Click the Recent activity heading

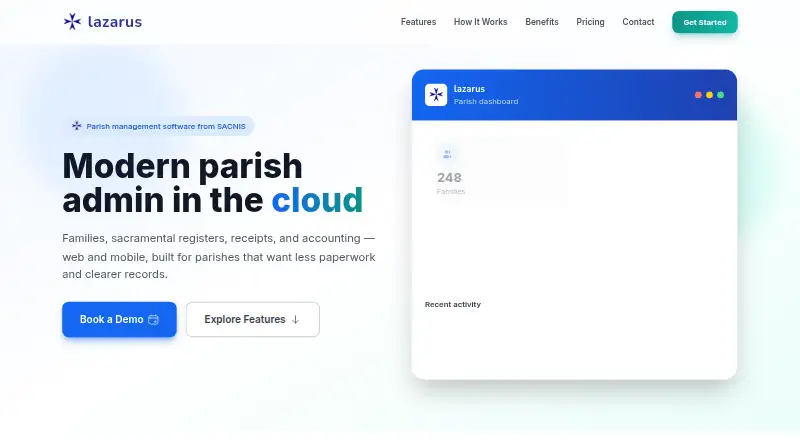453,304
